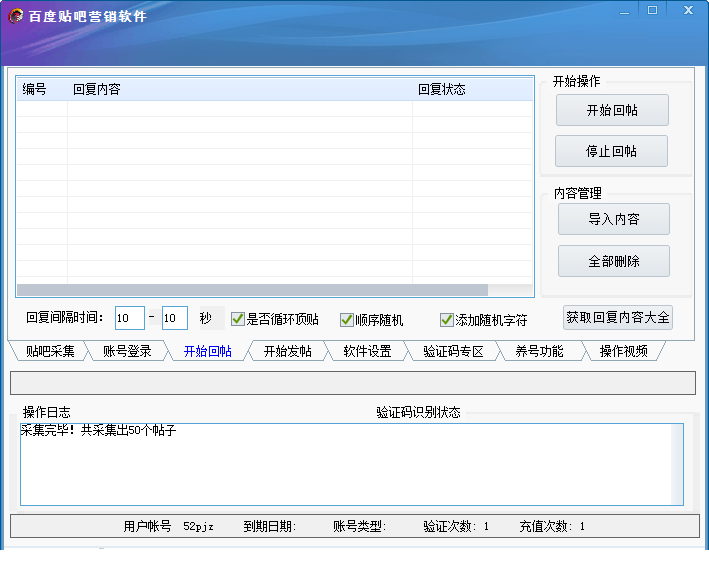Click the 全部删除 button
The height and width of the screenshot is (573, 709).
[x=614, y=261]
